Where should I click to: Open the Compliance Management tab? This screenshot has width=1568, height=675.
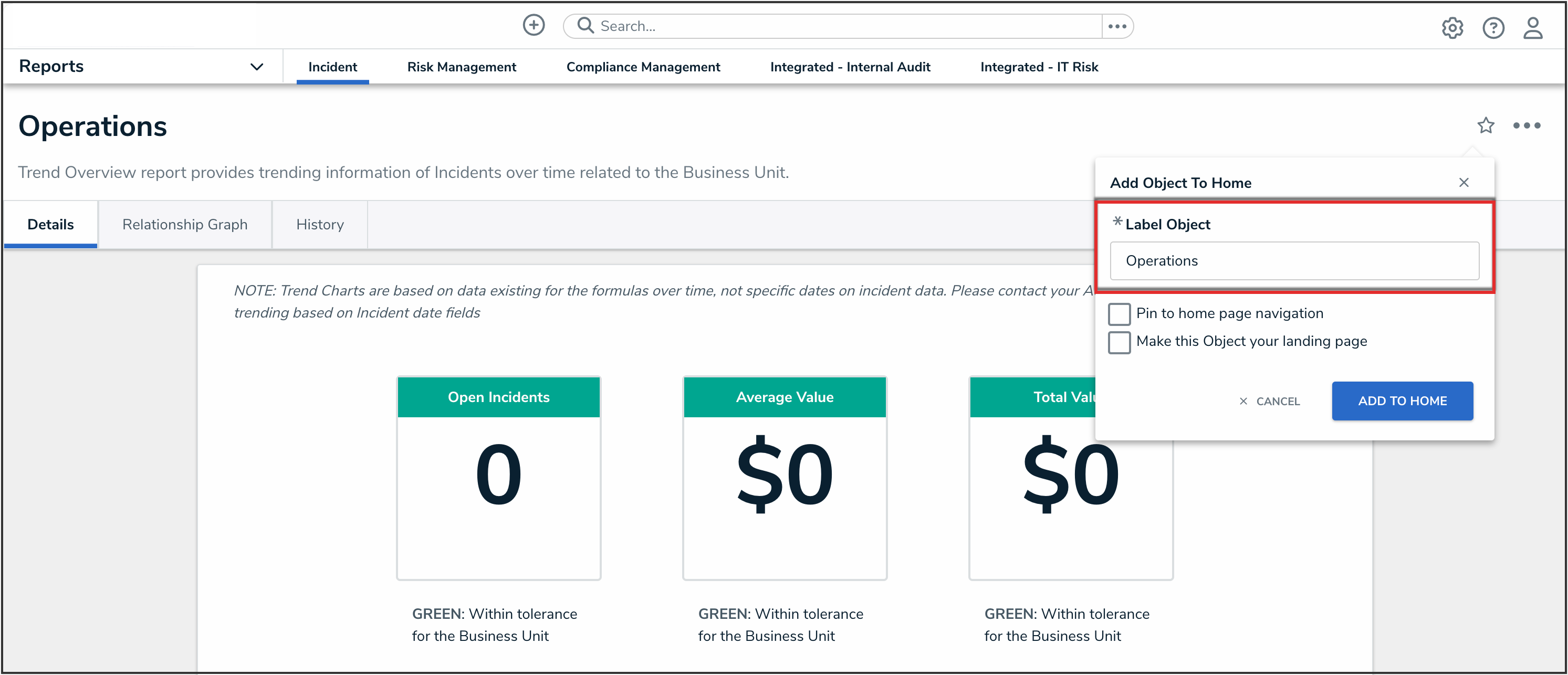[x=643, y=67]
